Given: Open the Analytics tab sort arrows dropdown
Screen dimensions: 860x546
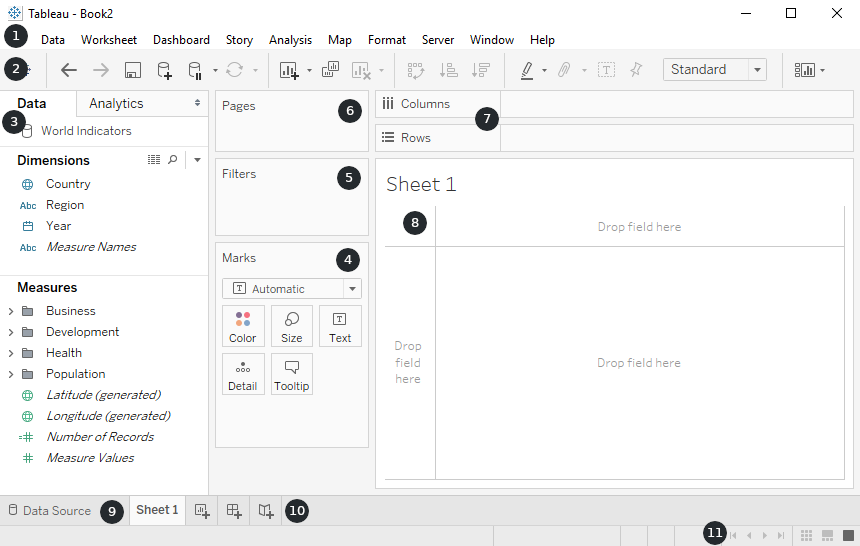Looking at the screenshot, I should 197,103.
